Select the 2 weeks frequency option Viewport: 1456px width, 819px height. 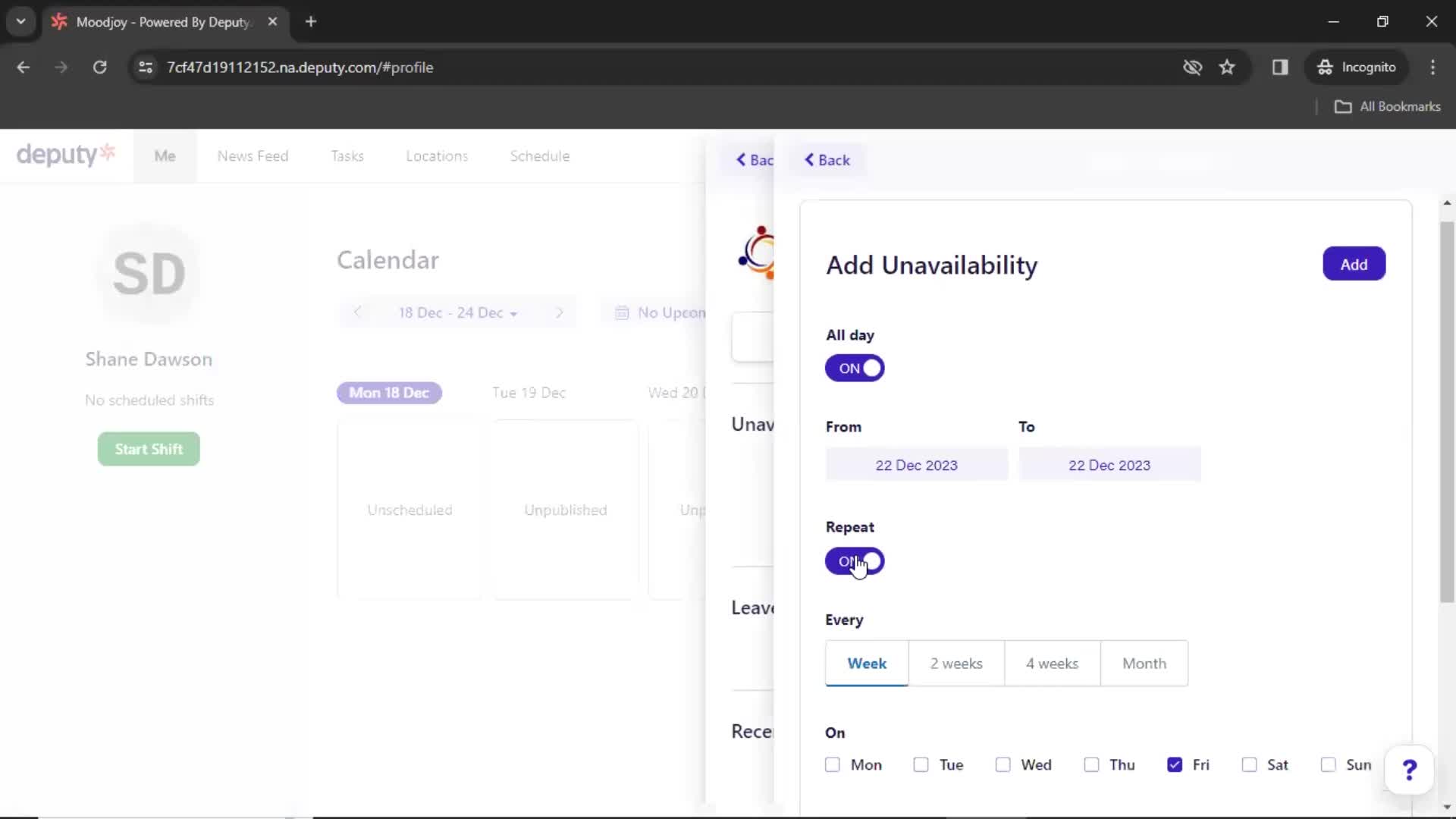956,663
